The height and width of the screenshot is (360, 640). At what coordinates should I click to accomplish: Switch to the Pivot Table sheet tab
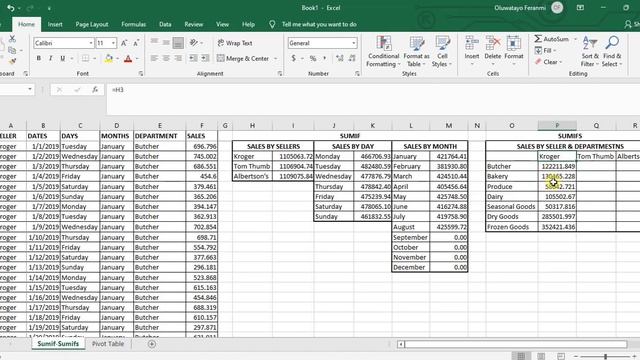click(x=108, y=344)
